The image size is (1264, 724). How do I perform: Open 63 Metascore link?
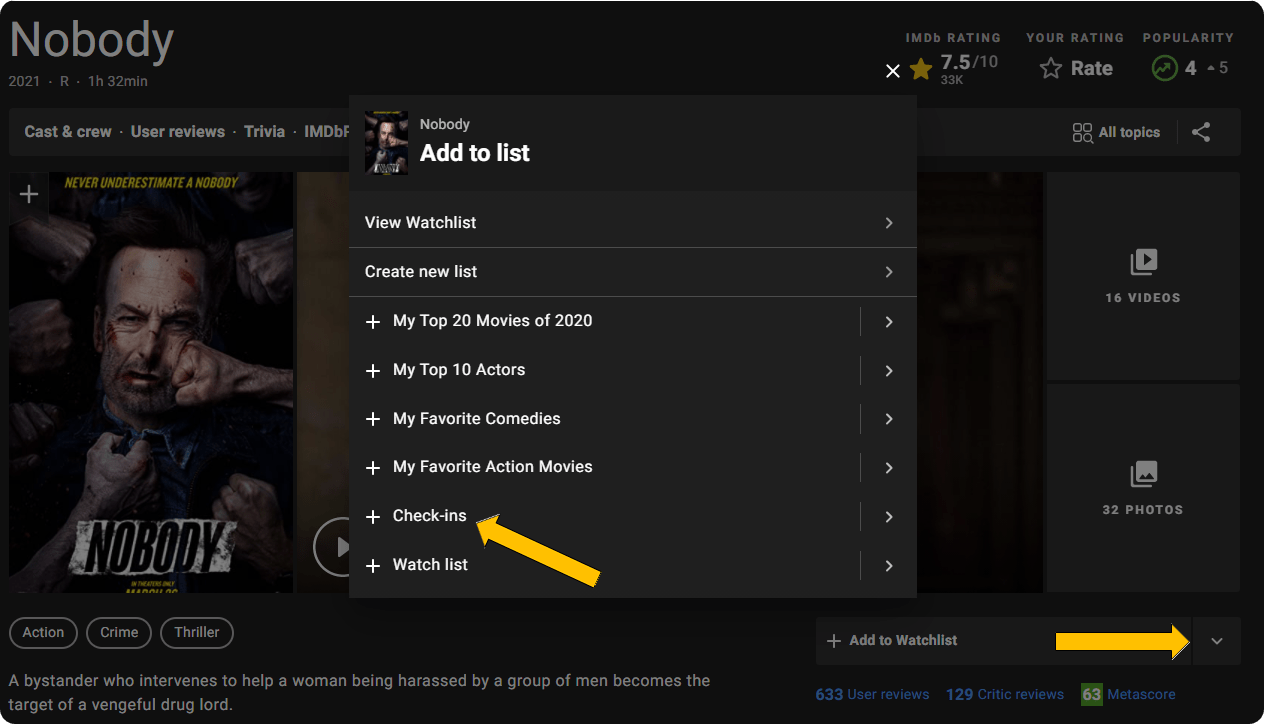pyautogui.click(x=1128, y=694)
